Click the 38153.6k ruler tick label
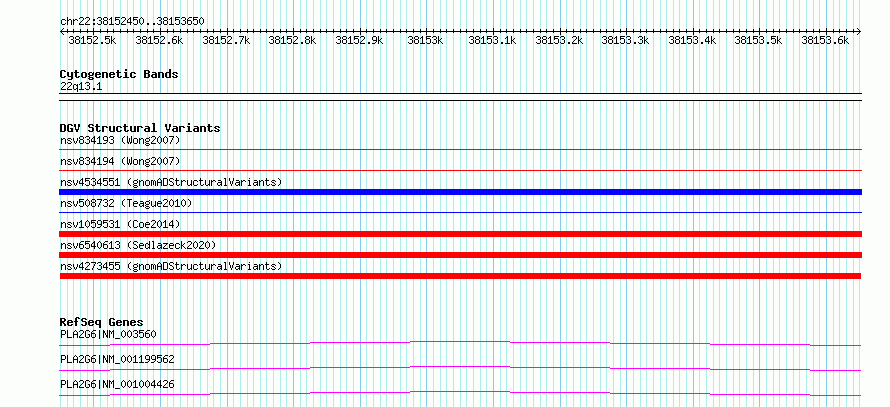The image size is (890, 407). click(x=825, y=41)
